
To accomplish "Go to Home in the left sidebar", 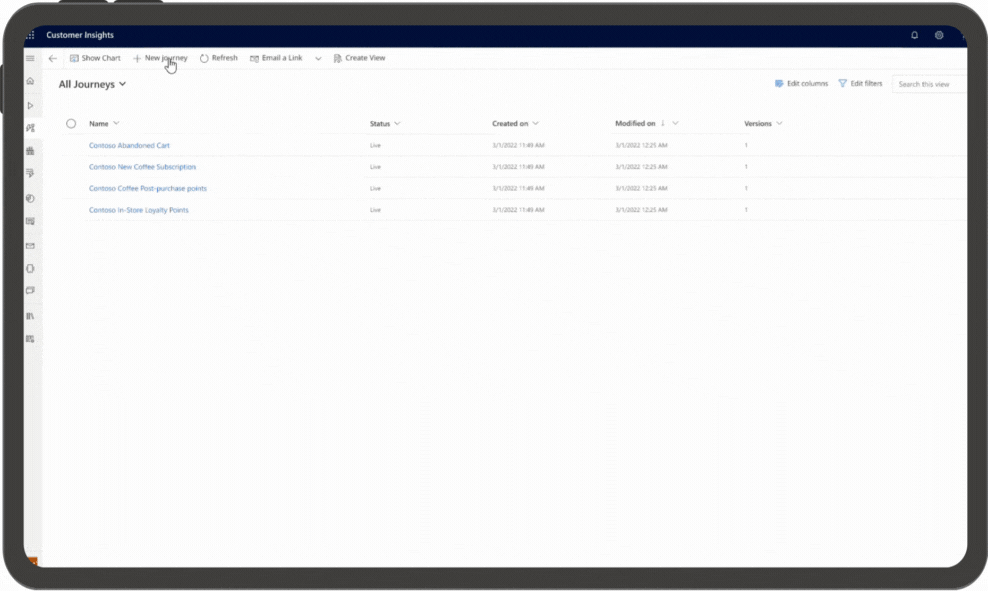I will (x=30, y=81).
